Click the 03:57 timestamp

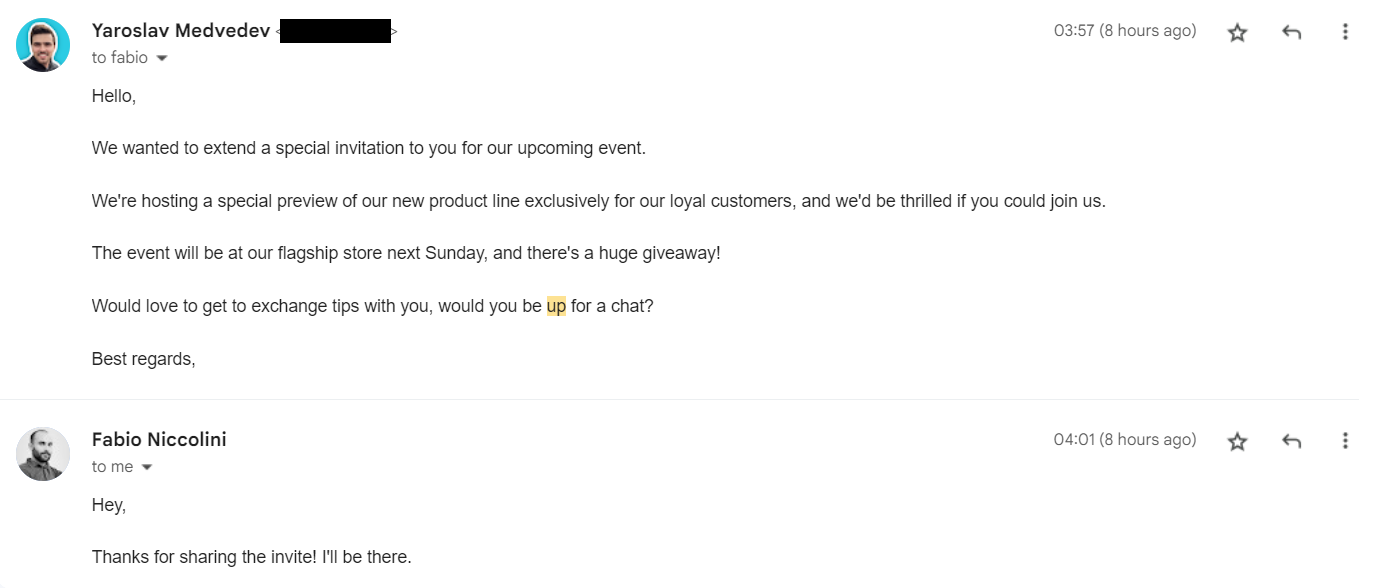(1125, 31)
